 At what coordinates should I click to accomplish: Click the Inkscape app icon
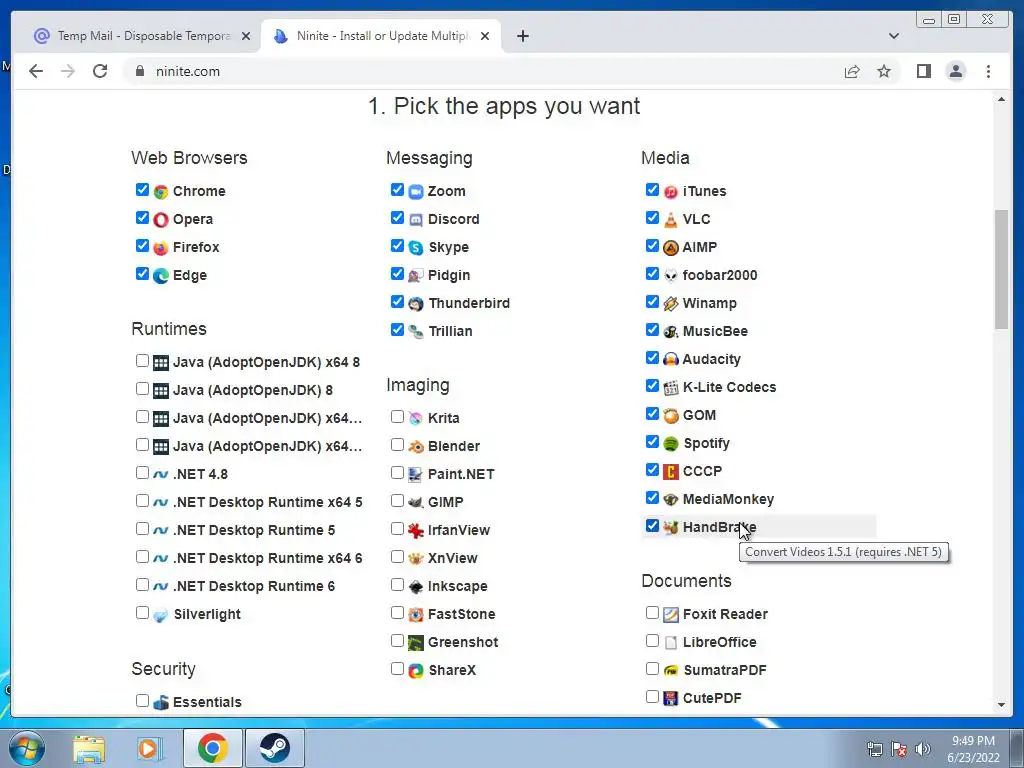416,586
